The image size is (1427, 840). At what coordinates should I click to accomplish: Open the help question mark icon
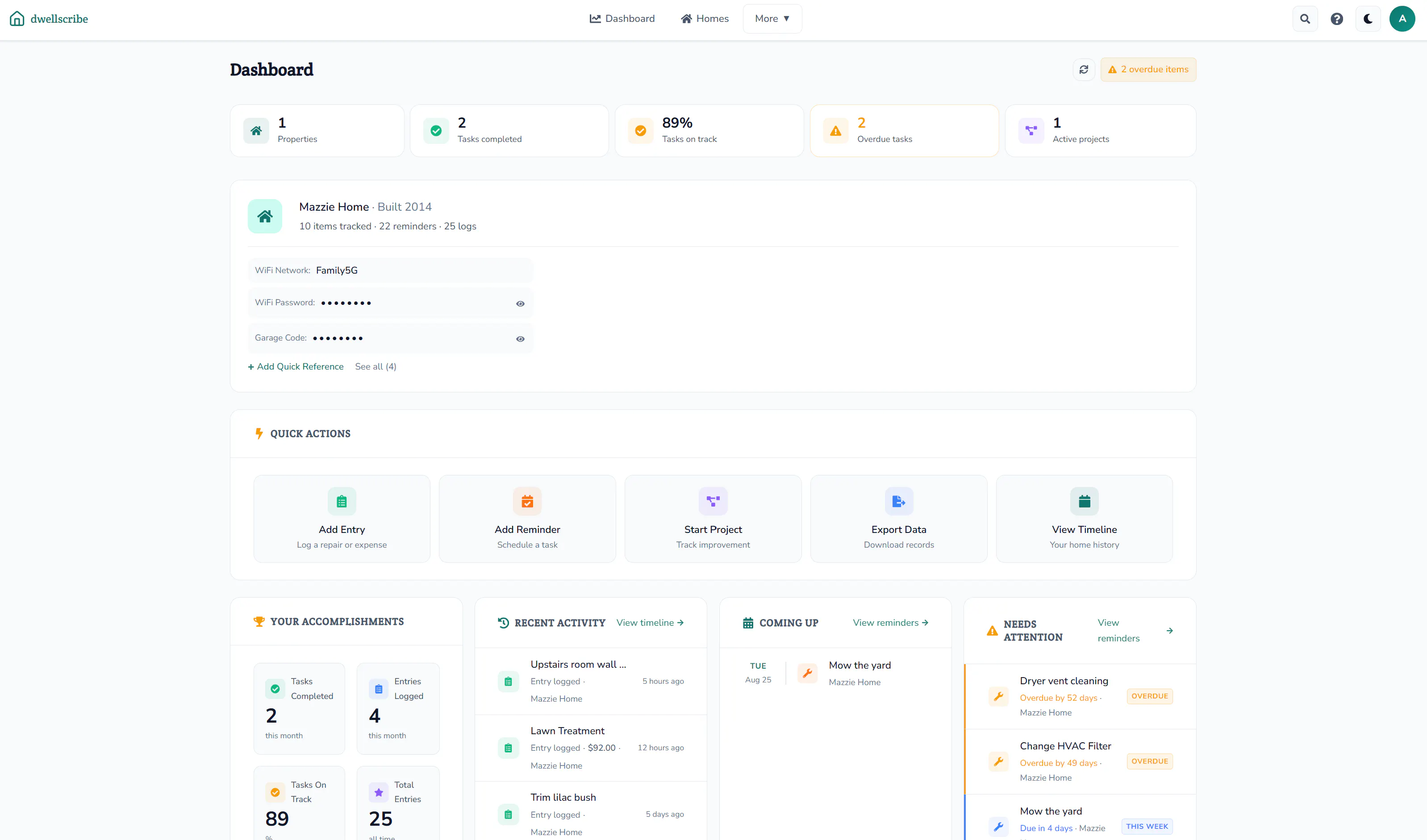click(x=1336, y=19)
